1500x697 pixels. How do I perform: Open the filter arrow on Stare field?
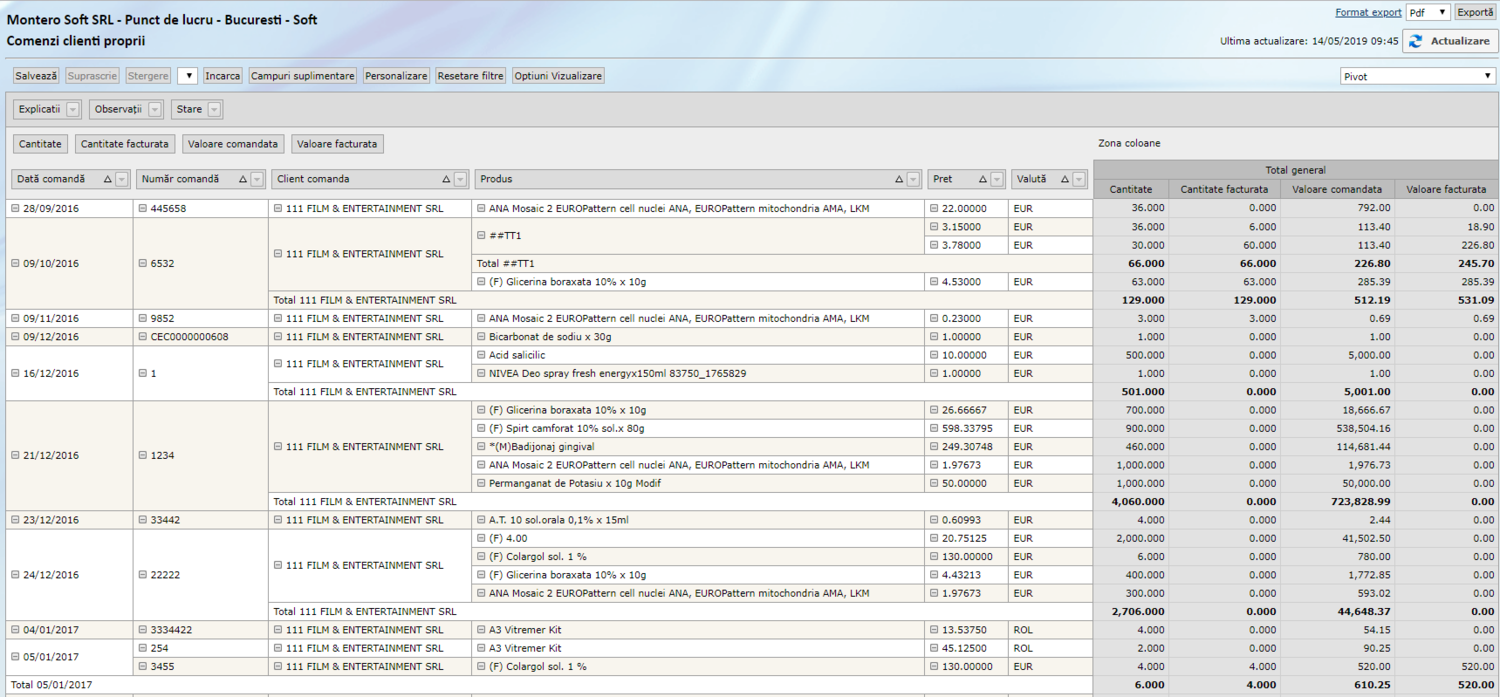(x=214, y=110)
